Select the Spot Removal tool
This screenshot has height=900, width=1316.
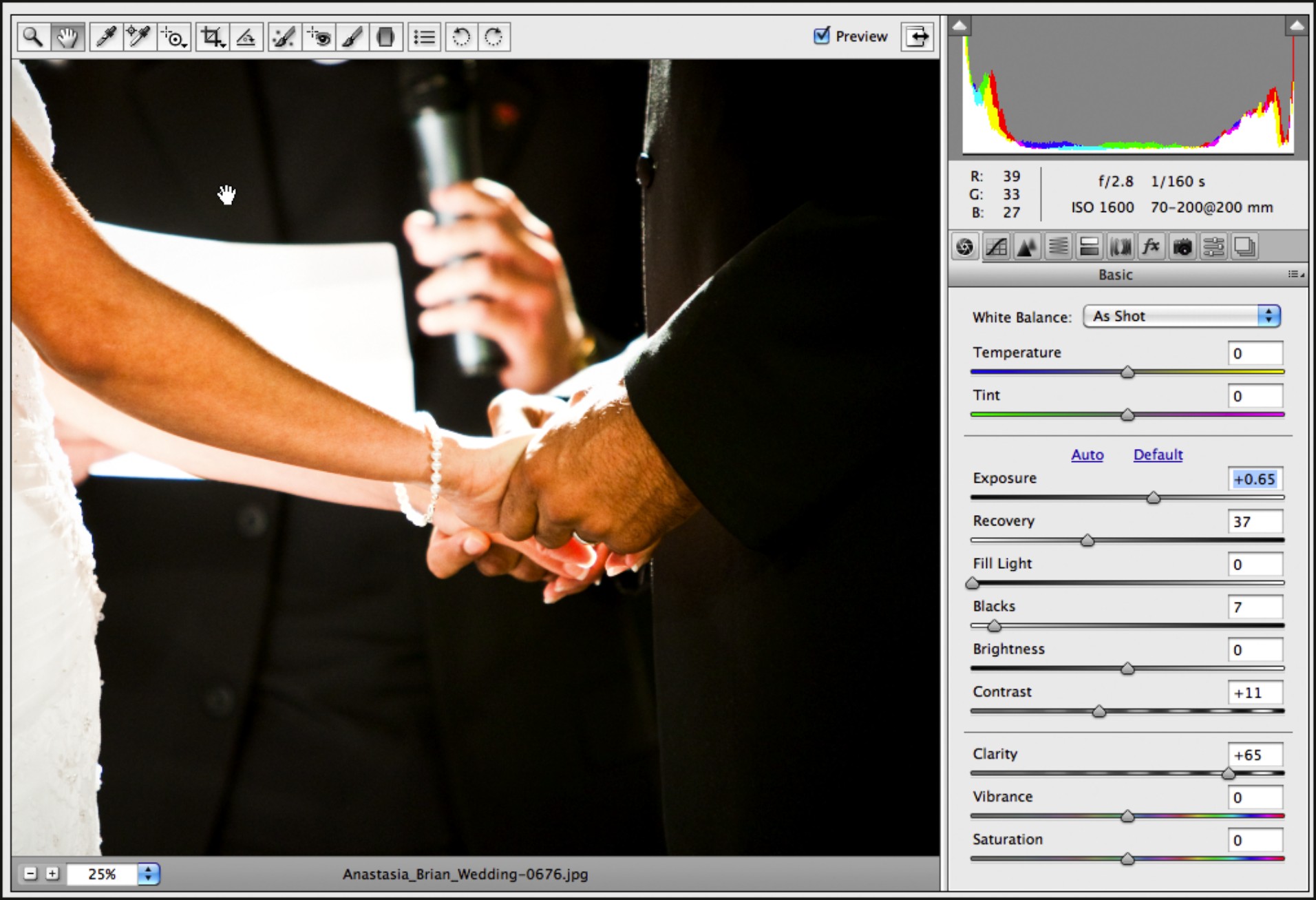(284, 36)
